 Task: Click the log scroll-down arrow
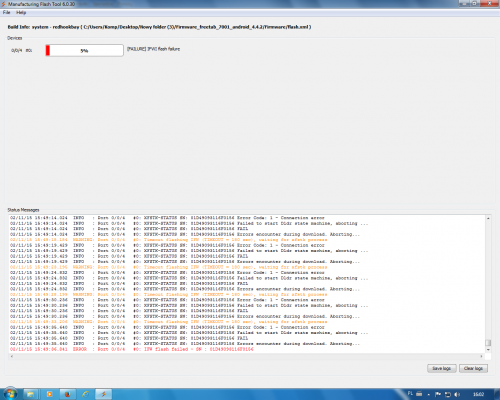tap(488, 350)
